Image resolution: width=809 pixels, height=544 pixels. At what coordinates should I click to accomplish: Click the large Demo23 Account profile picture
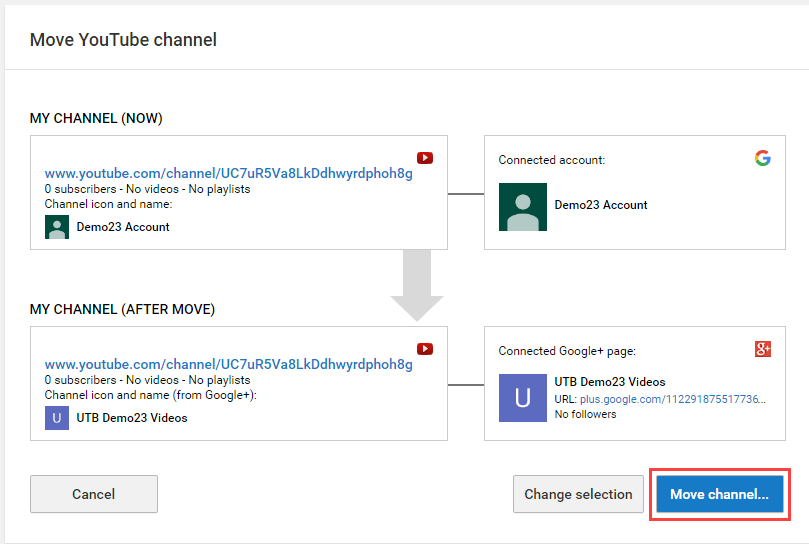click(523, 207)
